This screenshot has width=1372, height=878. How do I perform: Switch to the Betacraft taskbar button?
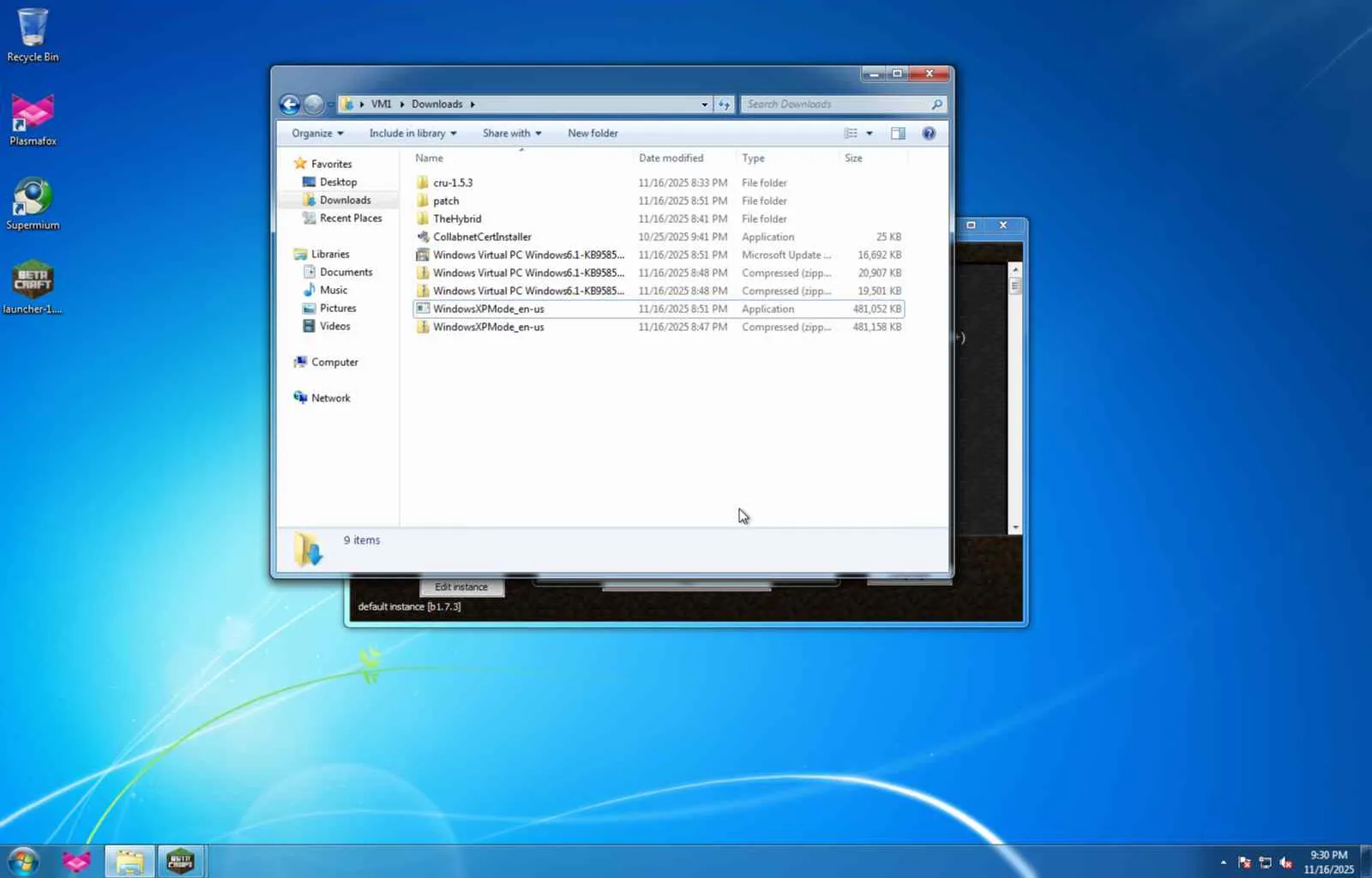[x=180, y=862]
